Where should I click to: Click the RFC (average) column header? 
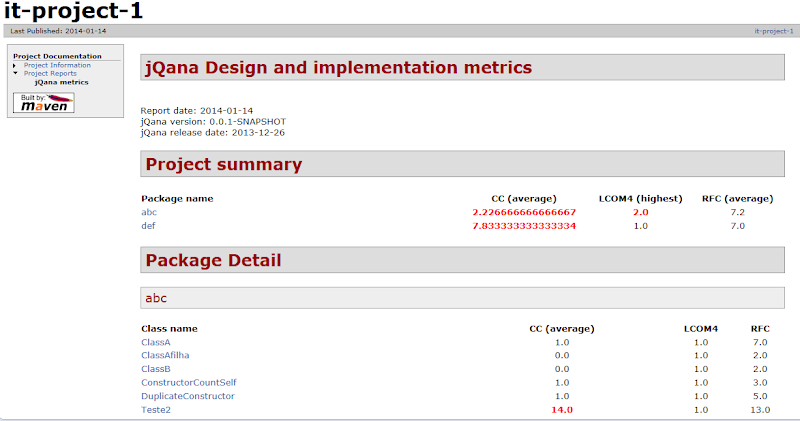[x=738, y=199]
